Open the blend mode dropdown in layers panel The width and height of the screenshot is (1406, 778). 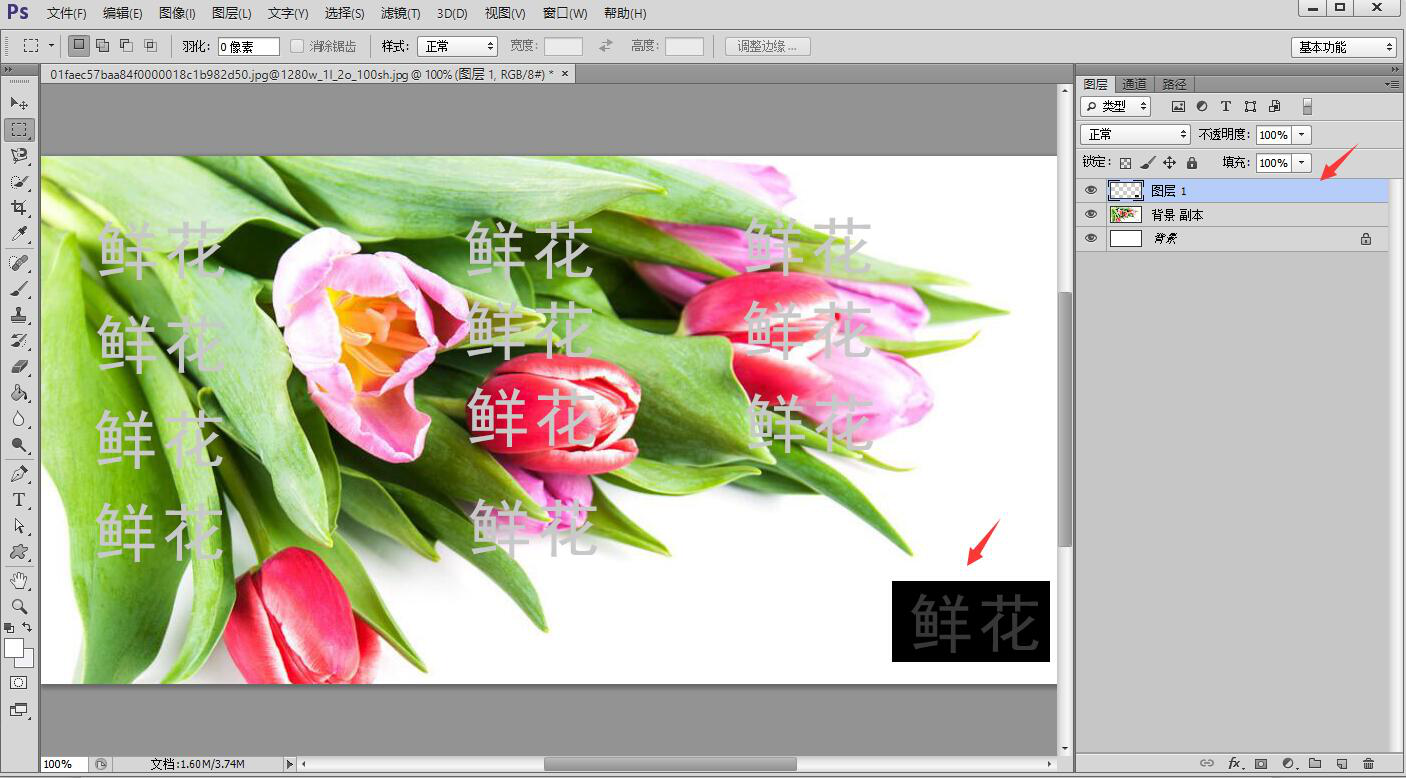coord(1135,134)
